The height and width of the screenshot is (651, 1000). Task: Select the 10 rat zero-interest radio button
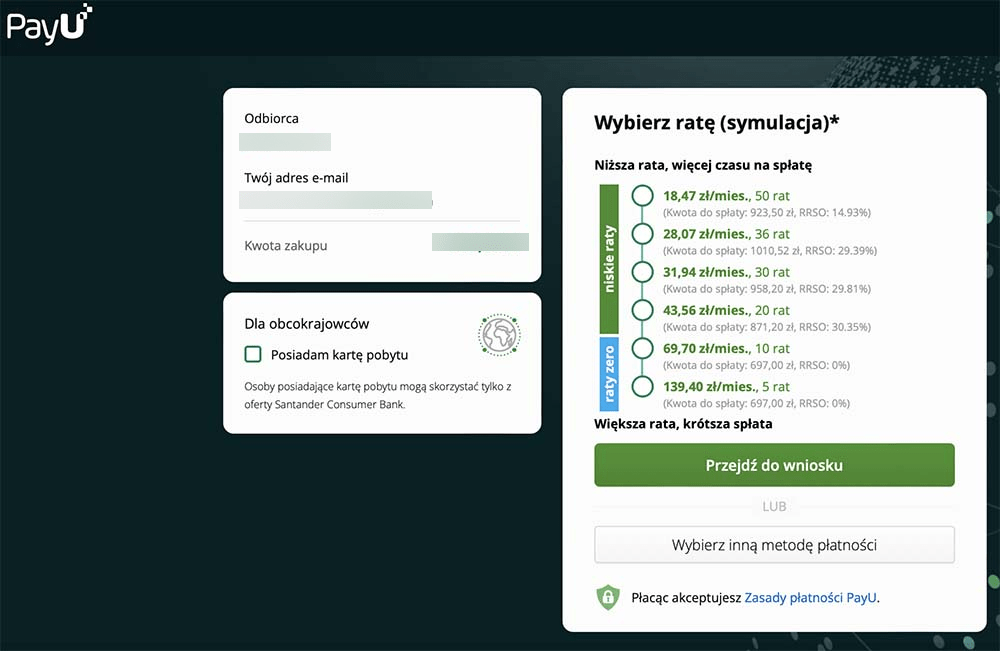[643, 348]
